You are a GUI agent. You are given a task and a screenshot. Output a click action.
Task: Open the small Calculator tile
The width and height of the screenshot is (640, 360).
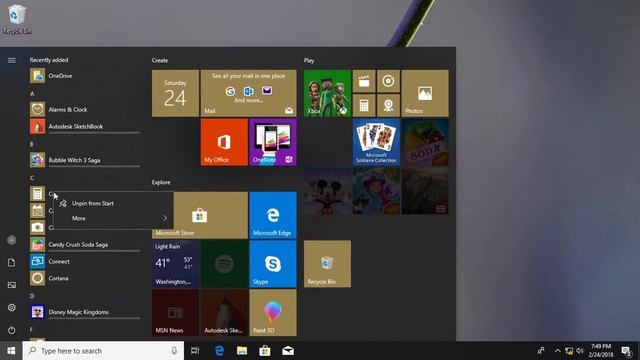click(364, 106)
